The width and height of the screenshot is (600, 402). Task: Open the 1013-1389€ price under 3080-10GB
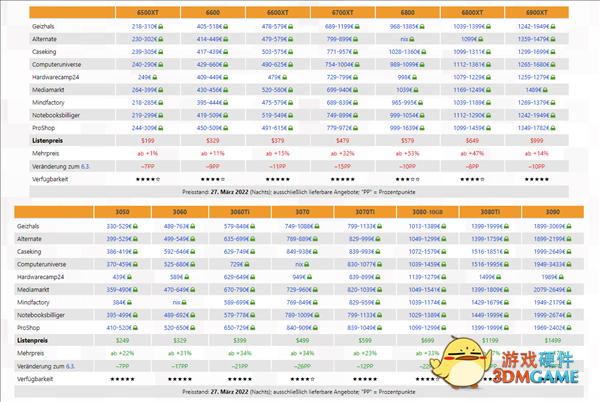click(x=425, y=226)
